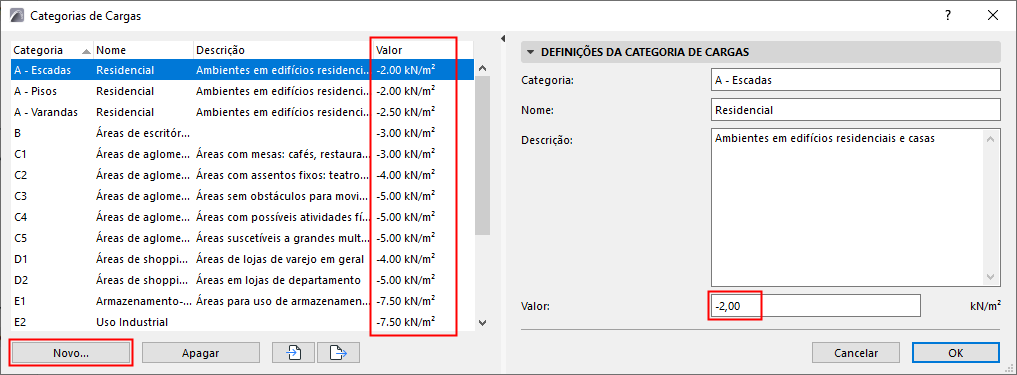
Task: Click the Novo... button
Action: tap(71, 353)
